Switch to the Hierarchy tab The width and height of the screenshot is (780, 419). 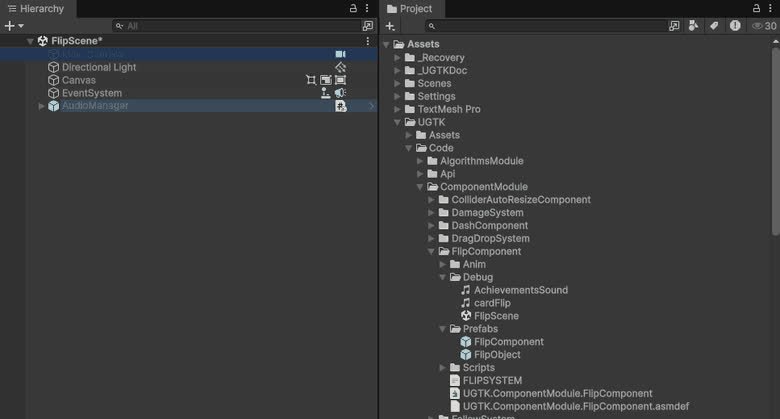pos(36,9)
